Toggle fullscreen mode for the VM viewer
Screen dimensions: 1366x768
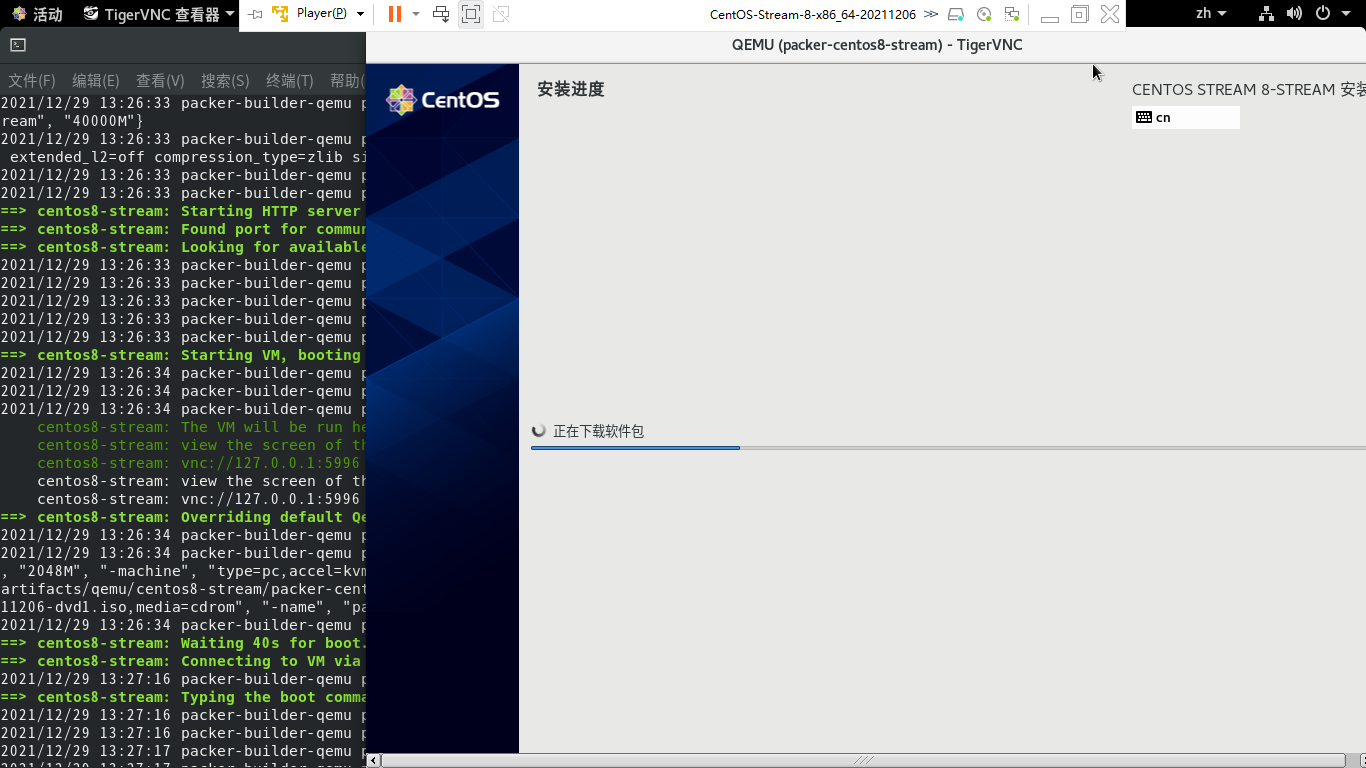point(471,15)
